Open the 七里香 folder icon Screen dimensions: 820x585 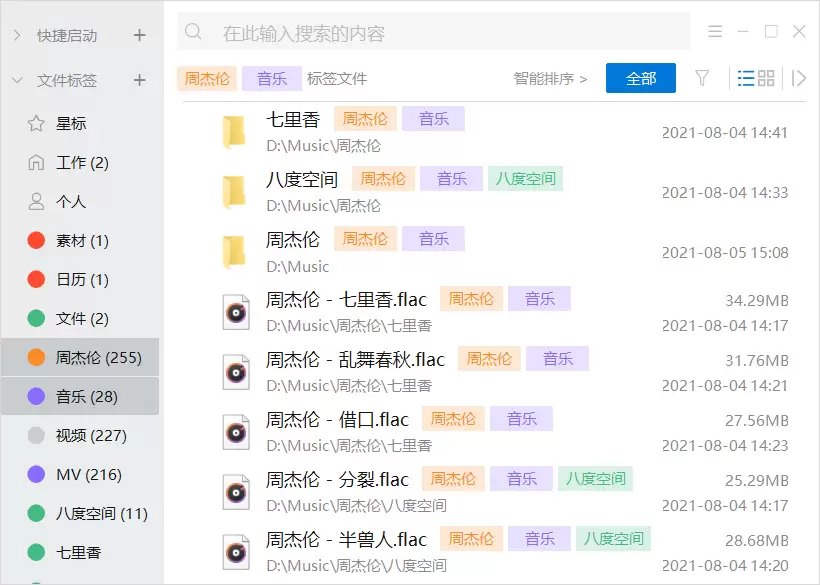pyautogui.click(x=234, y=132)
